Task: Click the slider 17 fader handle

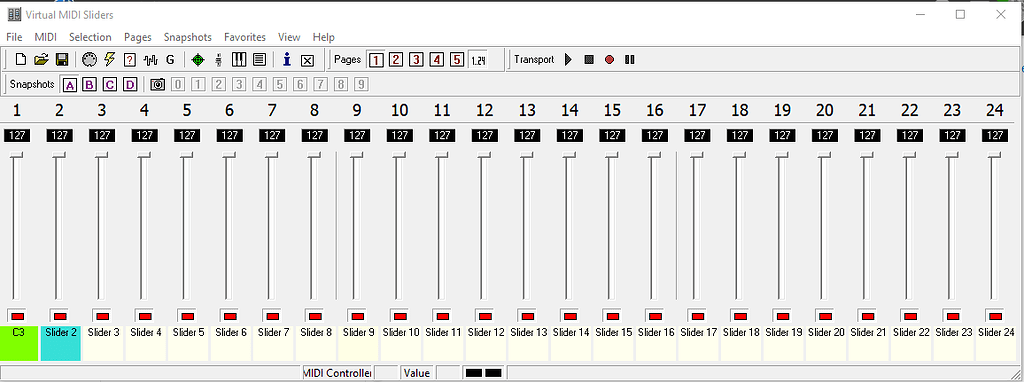Action: pyautogui.click(x=697, y=155)
